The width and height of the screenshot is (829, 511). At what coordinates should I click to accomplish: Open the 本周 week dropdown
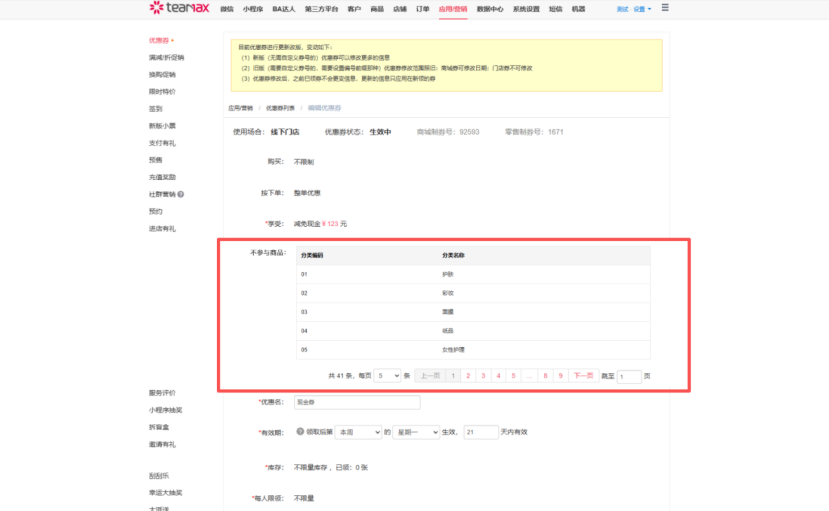[358, 432]
